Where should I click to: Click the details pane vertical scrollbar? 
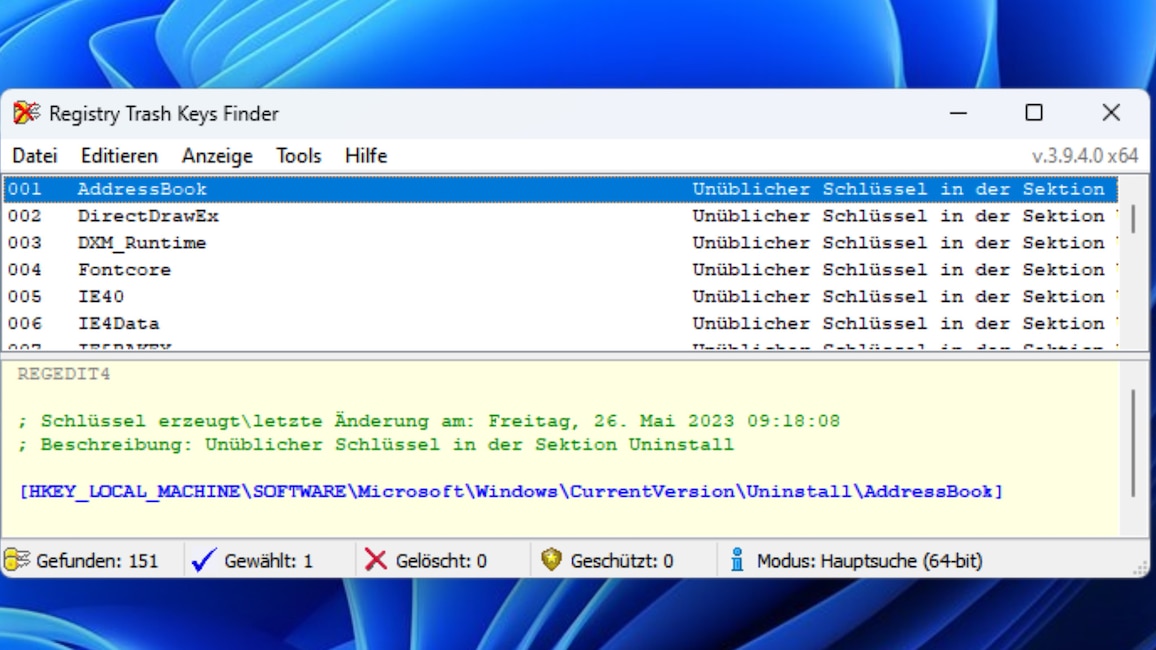point(1133,443)
